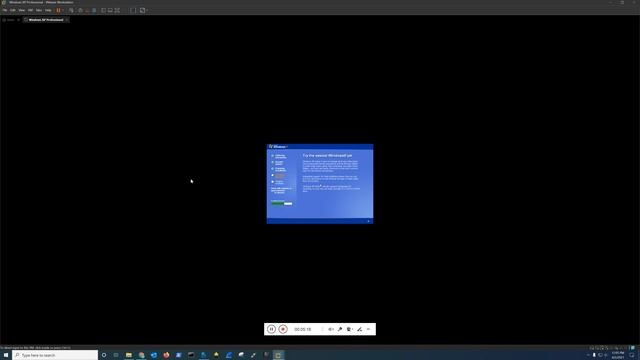Open the Help menu
This screenshot has width=640, height=360.
[x=48, y=10]
